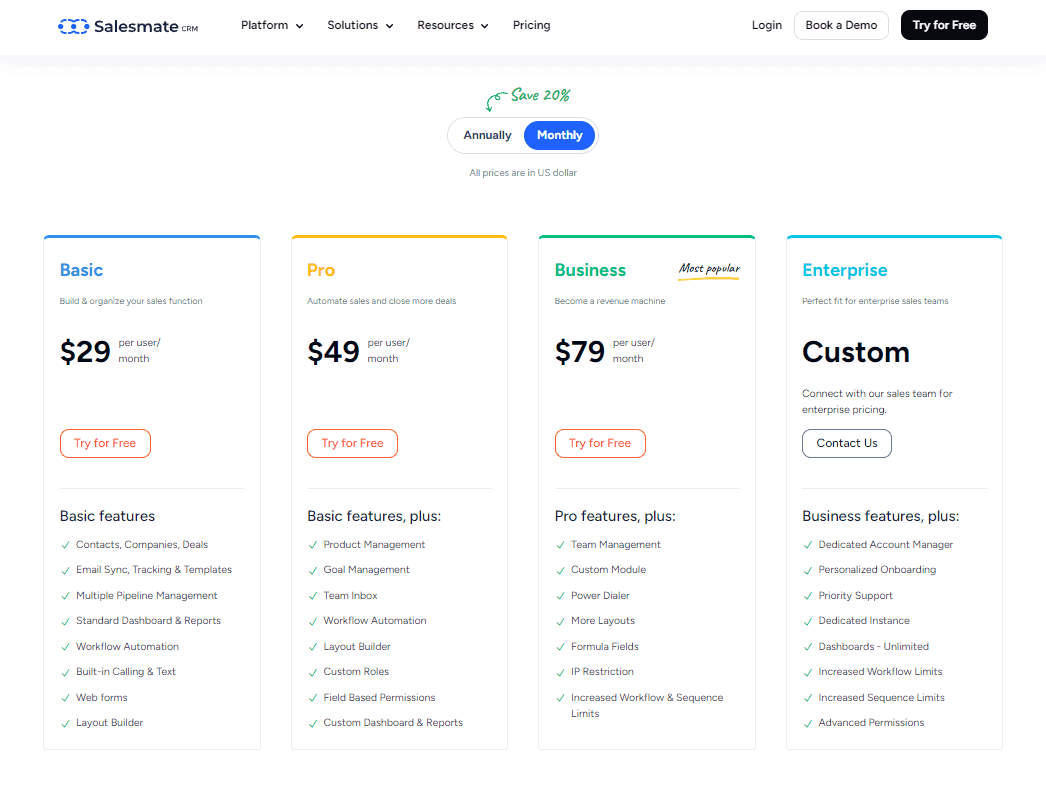Click the checkmark beside Workflow Automation in Basic

[65, 646]
